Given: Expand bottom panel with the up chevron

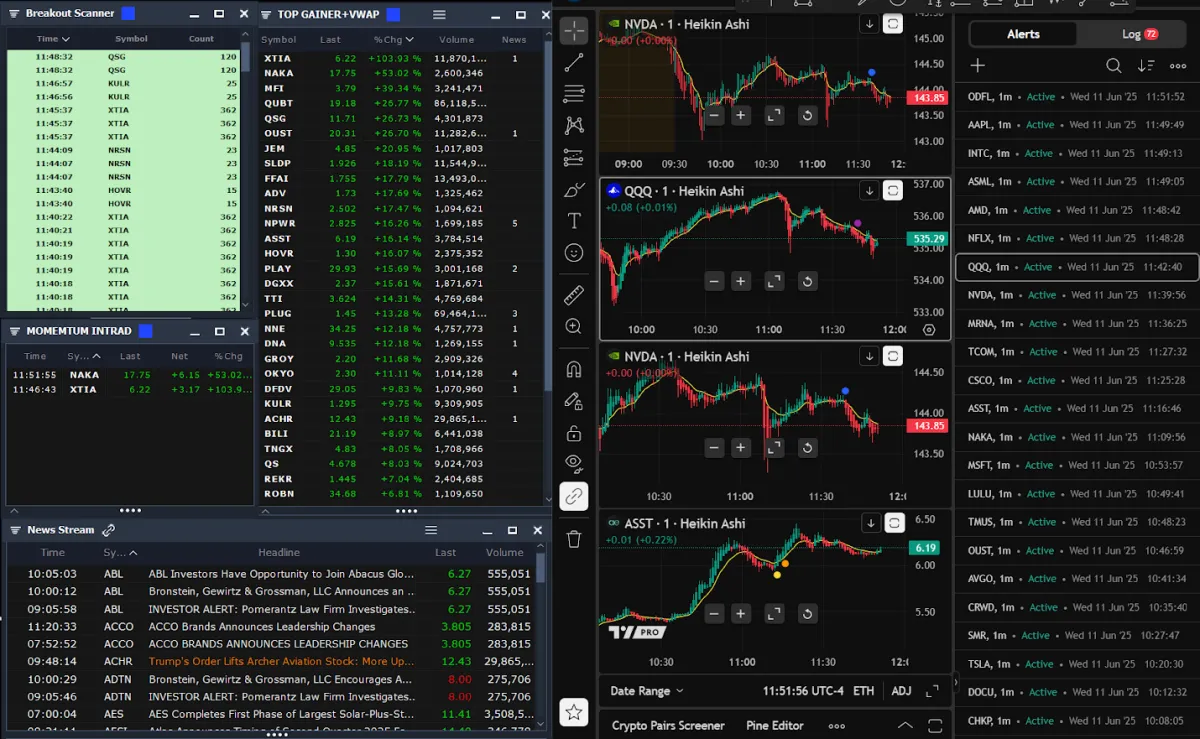Looking at the screenshot, I should [x=905, y=726].
